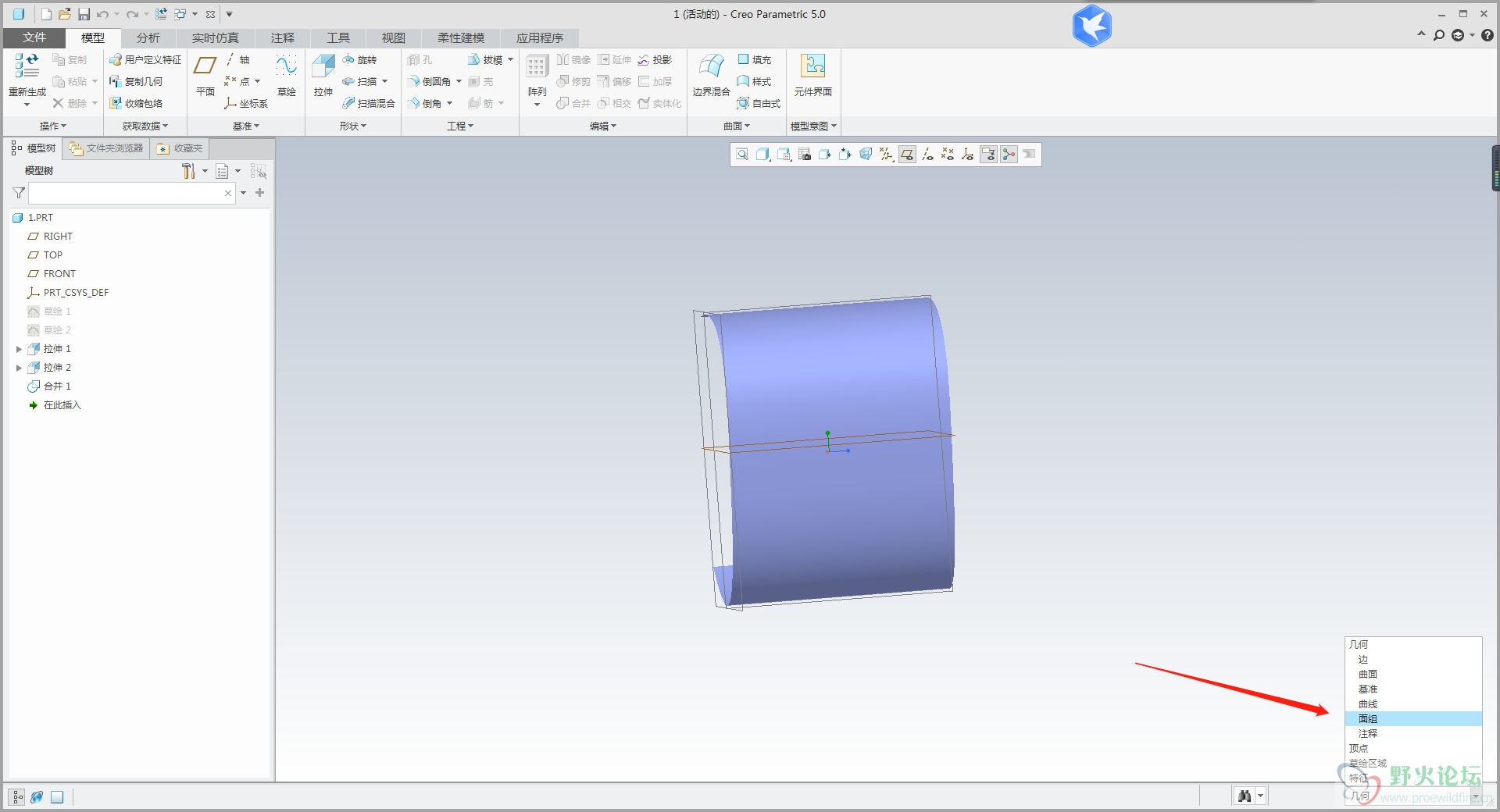
Task: Click the datum Axis (轴) tool
Action: click(x=237, y=60)
